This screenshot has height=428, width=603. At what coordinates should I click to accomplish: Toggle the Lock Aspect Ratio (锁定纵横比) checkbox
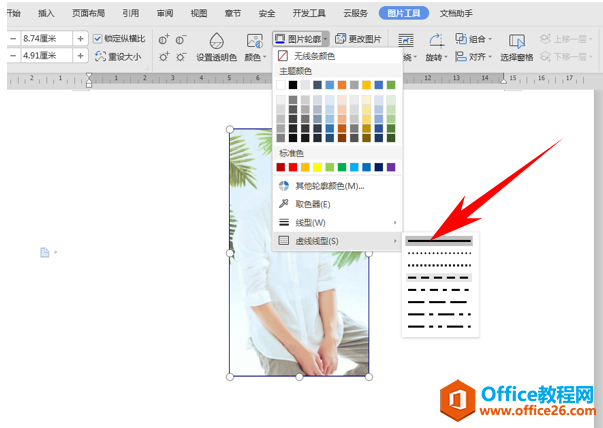[x=97, y=38]
